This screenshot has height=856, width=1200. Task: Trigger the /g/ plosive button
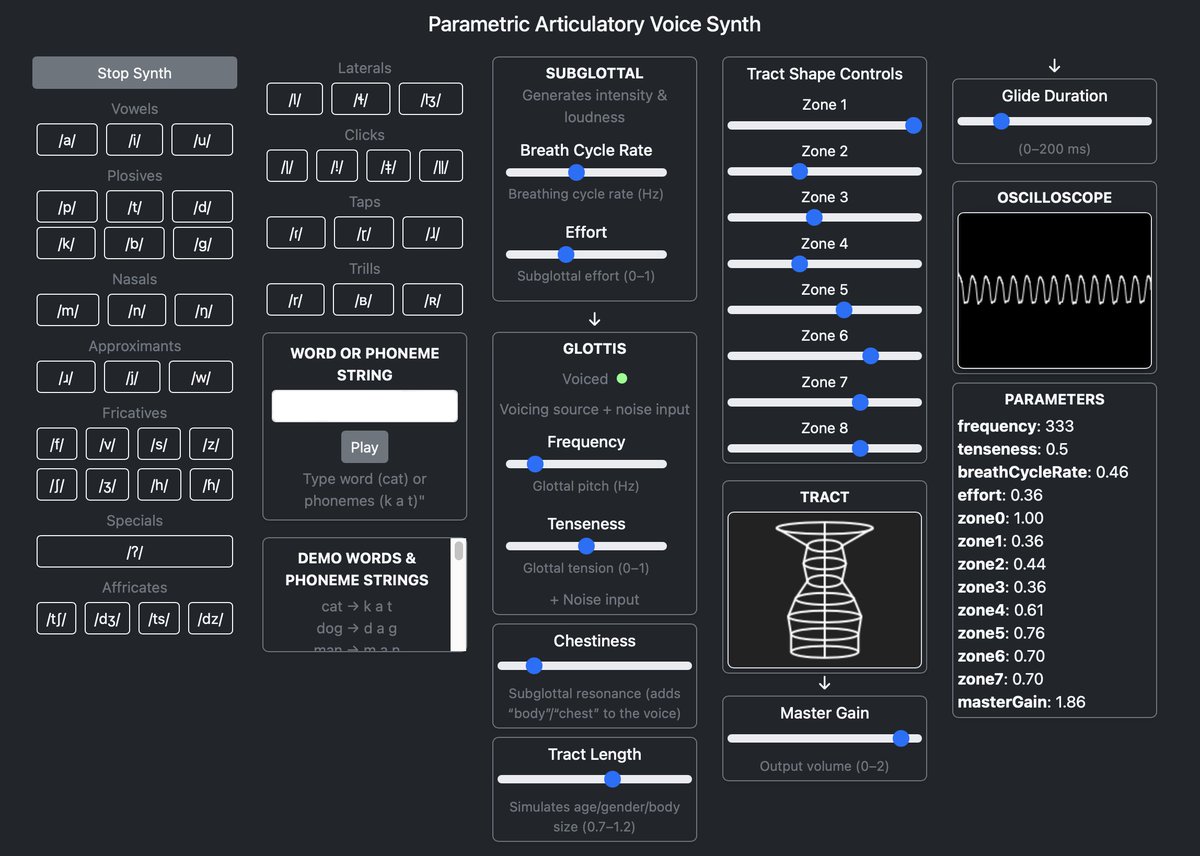point(202,243)
